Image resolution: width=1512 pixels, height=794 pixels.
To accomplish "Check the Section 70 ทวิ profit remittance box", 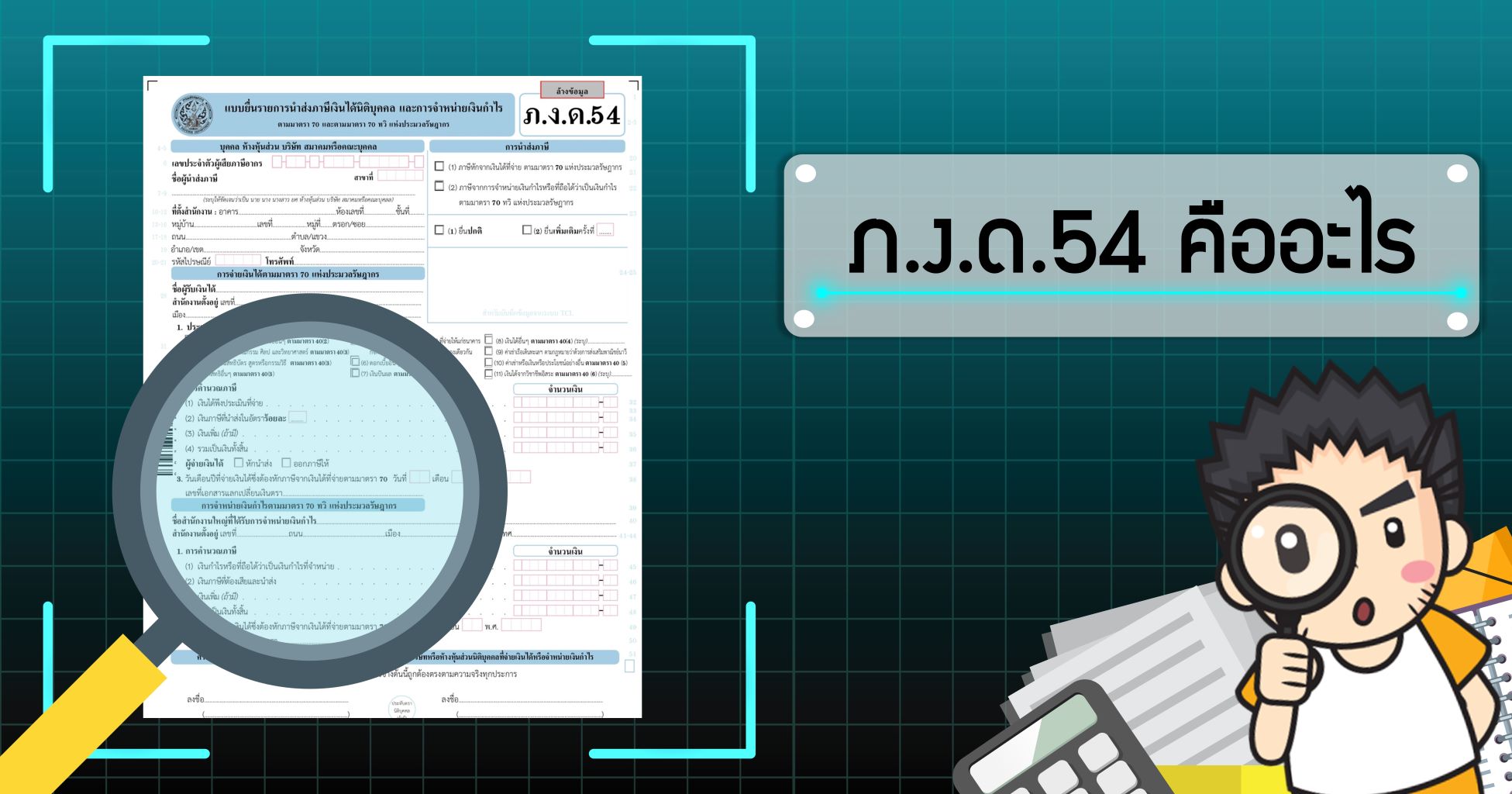I will 439,186.
